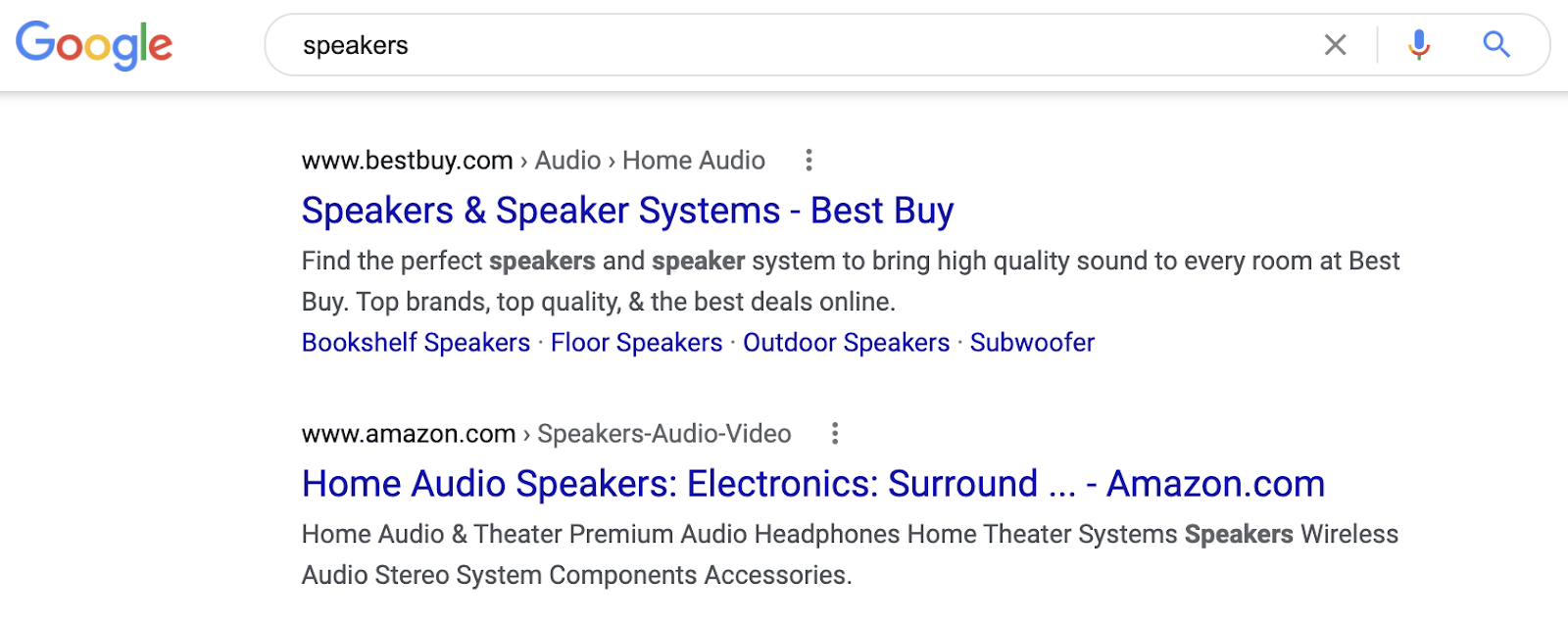Follow the Bookshelf Speakers sitelink
The image size is (1568, 621).
click(x=416, y=343)
